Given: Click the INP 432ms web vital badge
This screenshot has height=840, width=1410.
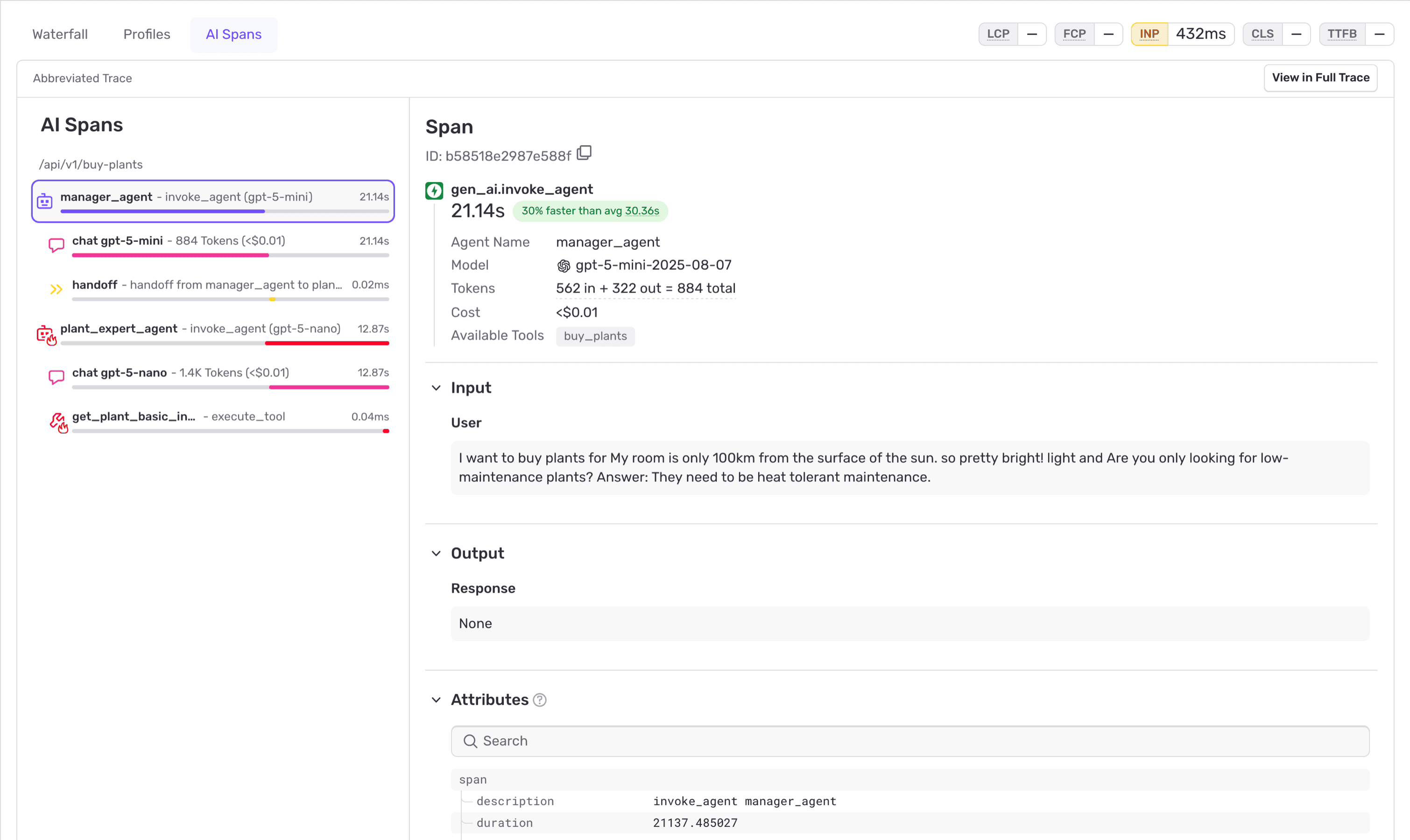Looking at the screenshot, I should click(1183, 34).
